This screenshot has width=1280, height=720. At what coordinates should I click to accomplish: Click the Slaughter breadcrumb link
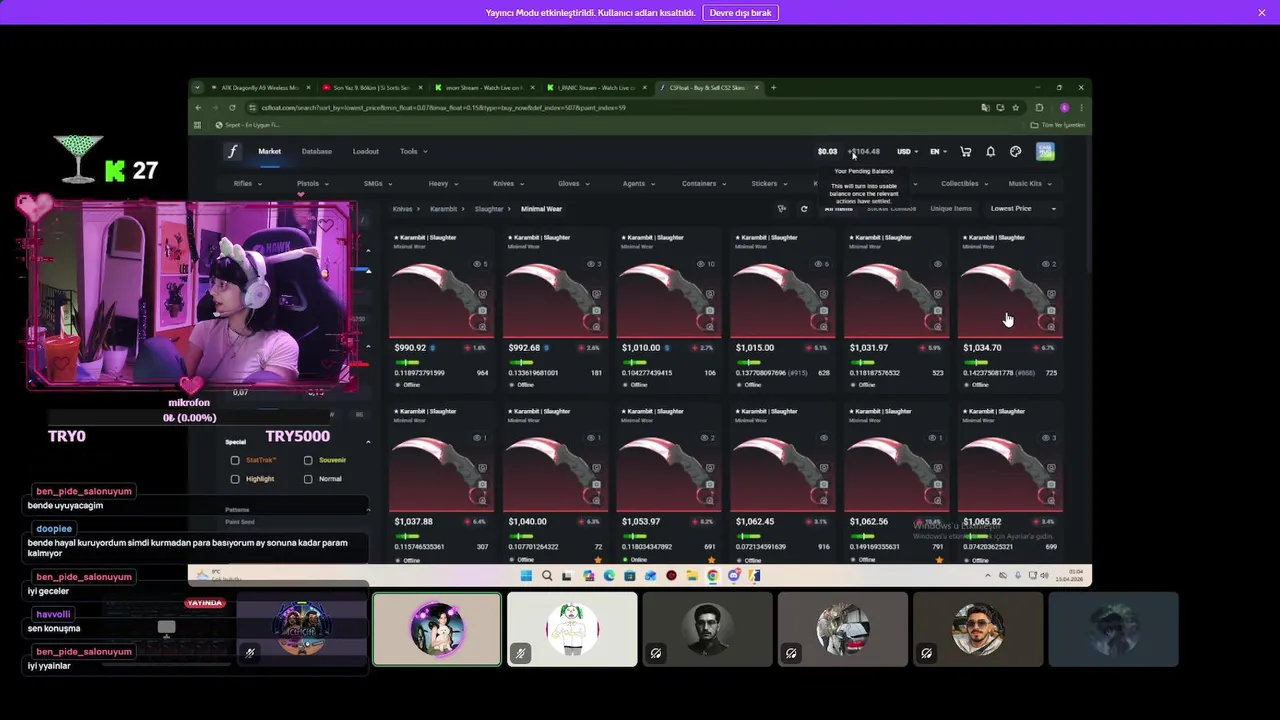[x=489, y=209]
